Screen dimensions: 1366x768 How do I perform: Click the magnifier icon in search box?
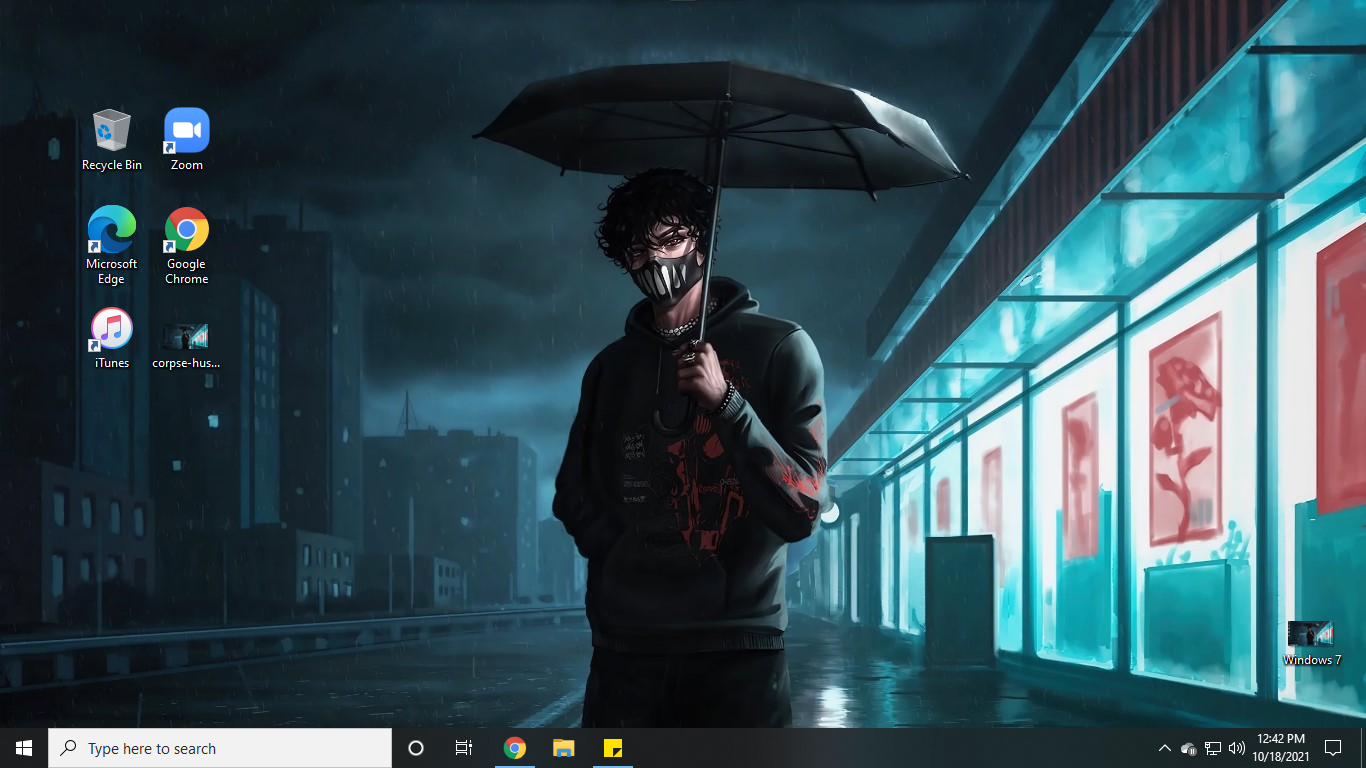point(68,748)
